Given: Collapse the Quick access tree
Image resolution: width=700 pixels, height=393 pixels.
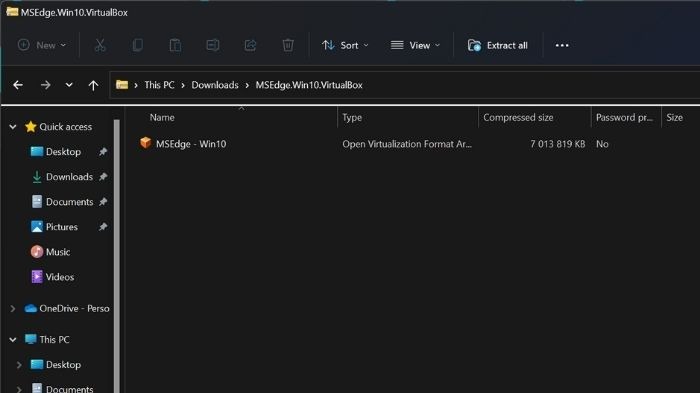Looking at the screenshot, I should (x=13, y=127).
